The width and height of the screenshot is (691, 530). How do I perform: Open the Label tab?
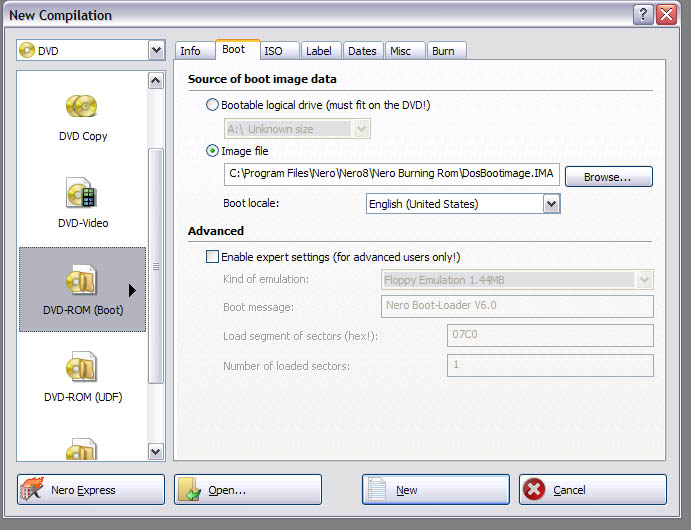(x=322, y=51)
